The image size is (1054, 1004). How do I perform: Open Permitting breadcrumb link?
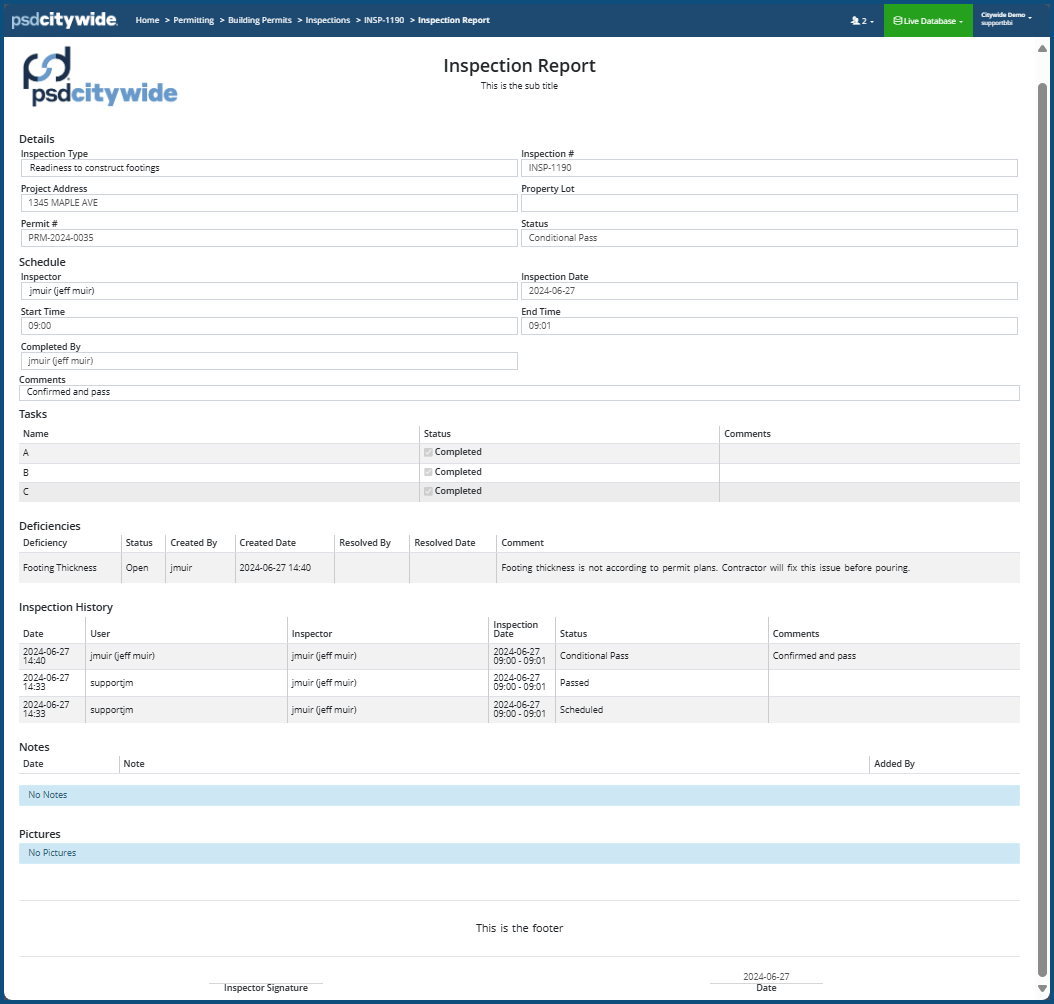click(194, 20)
